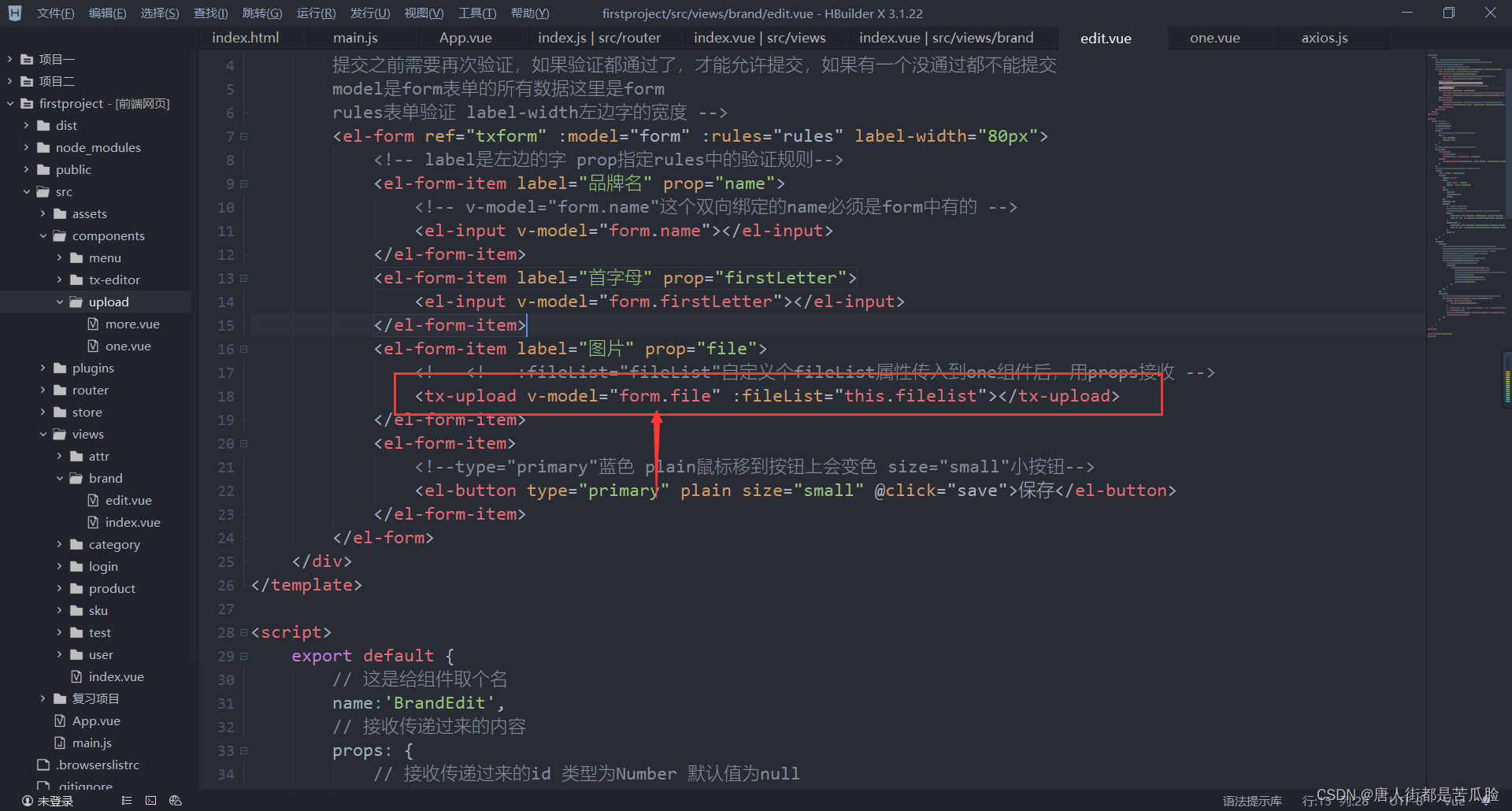The width and height of the screenshot is (1512, 811).
Task: Open the built-in terminal icon
Action: click(150, 801)
